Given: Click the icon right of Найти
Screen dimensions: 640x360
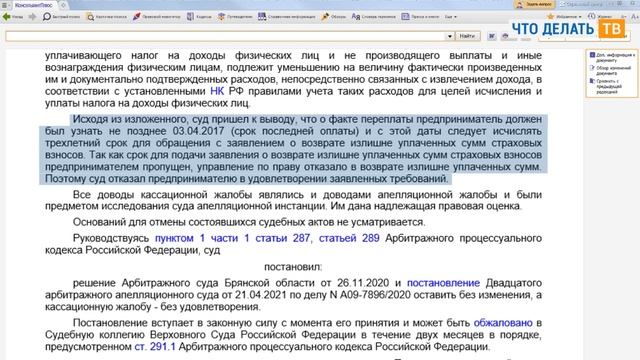Looking at the screenshot, I should coord(492,36).
